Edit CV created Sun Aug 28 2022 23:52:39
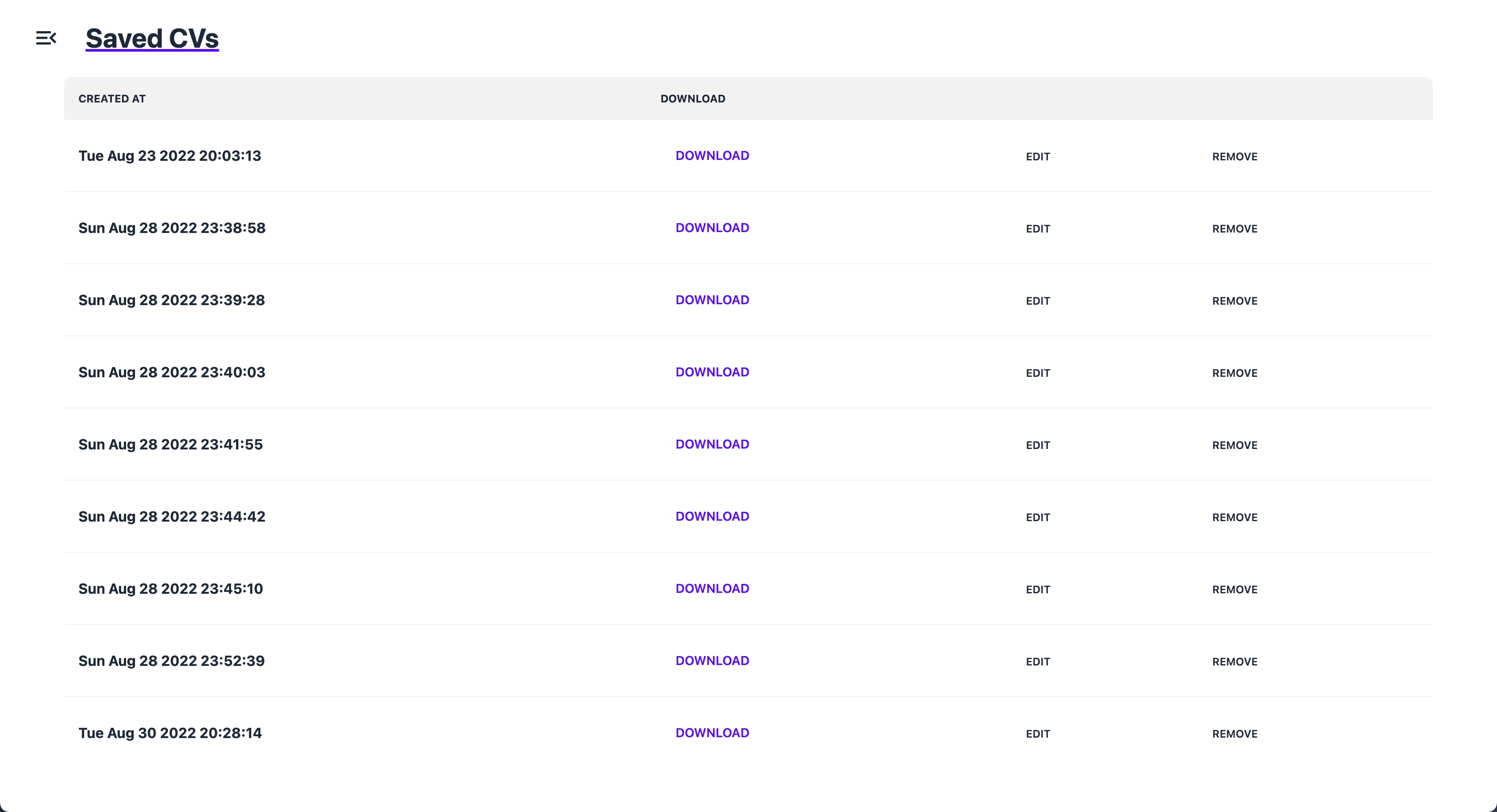 coord(1037,661)
